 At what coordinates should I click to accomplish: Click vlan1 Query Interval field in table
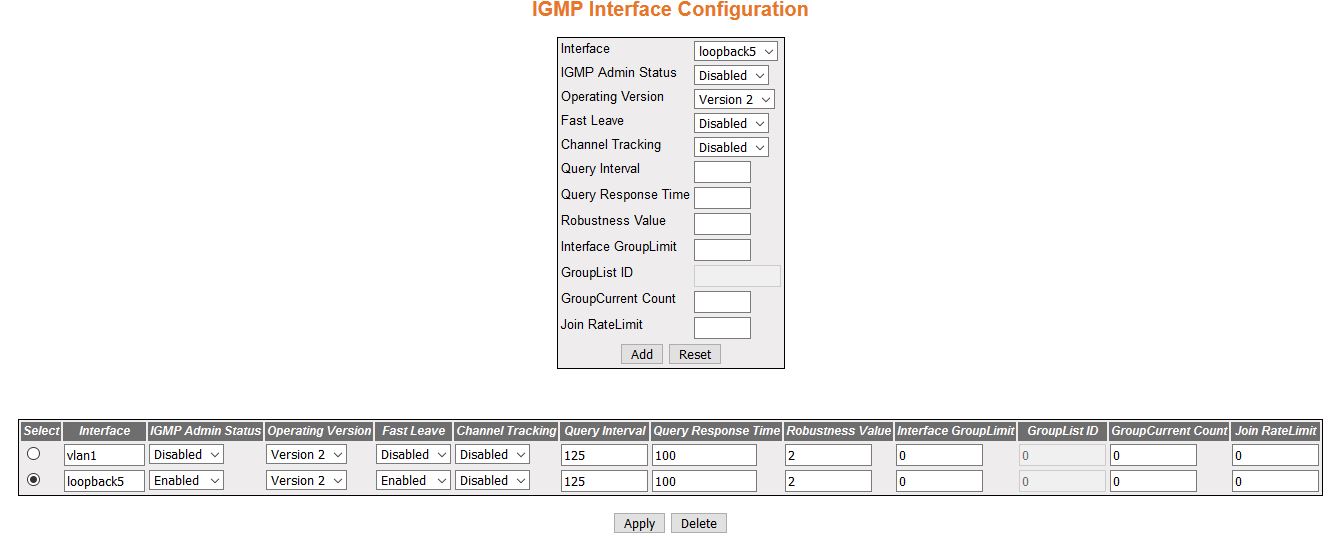tap(603, 455)
